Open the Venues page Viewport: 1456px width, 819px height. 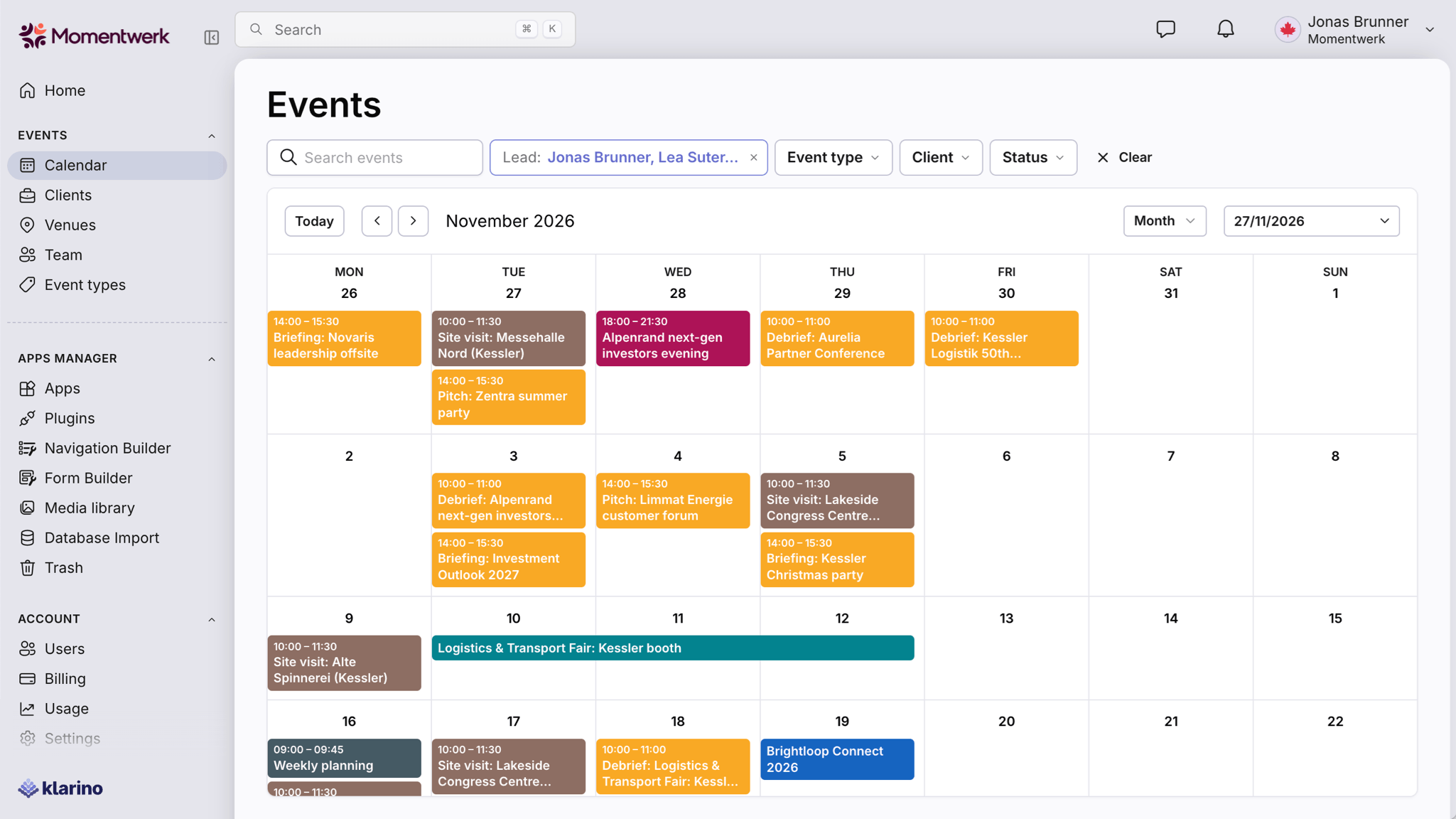117,225
